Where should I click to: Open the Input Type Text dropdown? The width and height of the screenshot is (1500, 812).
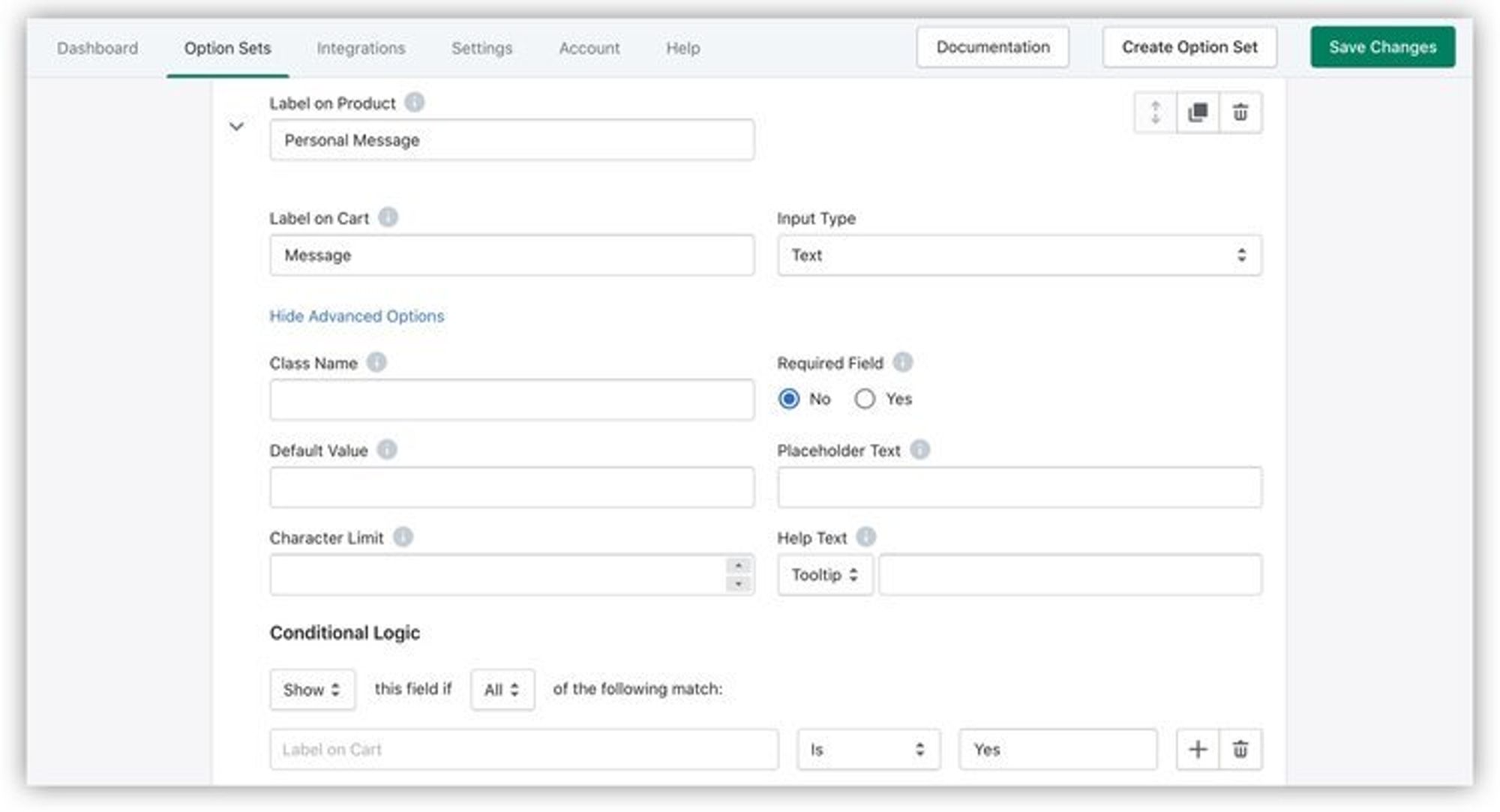[1018, 255]
